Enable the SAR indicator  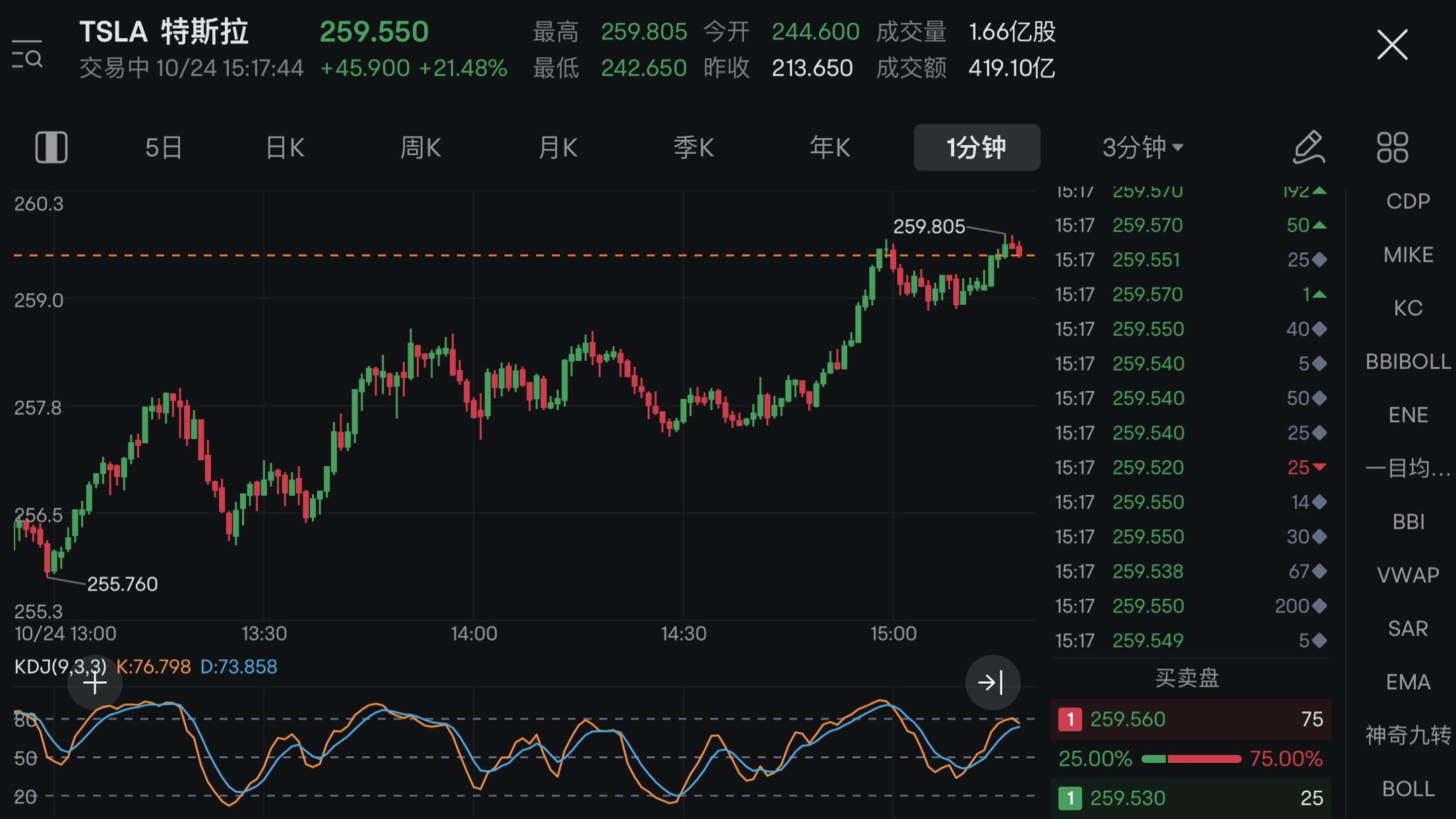pyautogui.click(x=1408, y=629)
